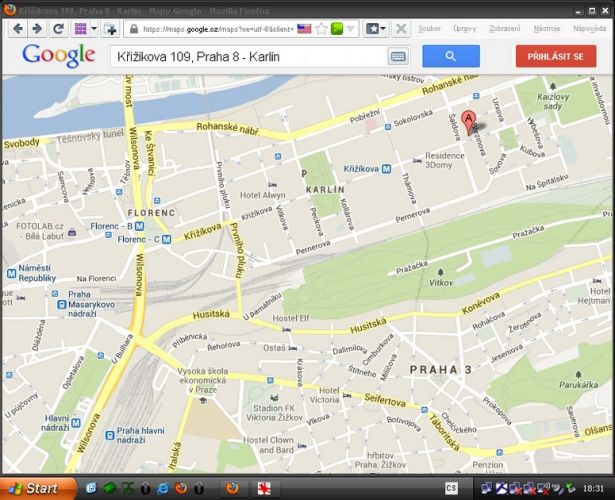Image resolution: width=615 pixels, height=500 pixels.
Task: Click the padlock site identity icon
Action: [134, 29]
